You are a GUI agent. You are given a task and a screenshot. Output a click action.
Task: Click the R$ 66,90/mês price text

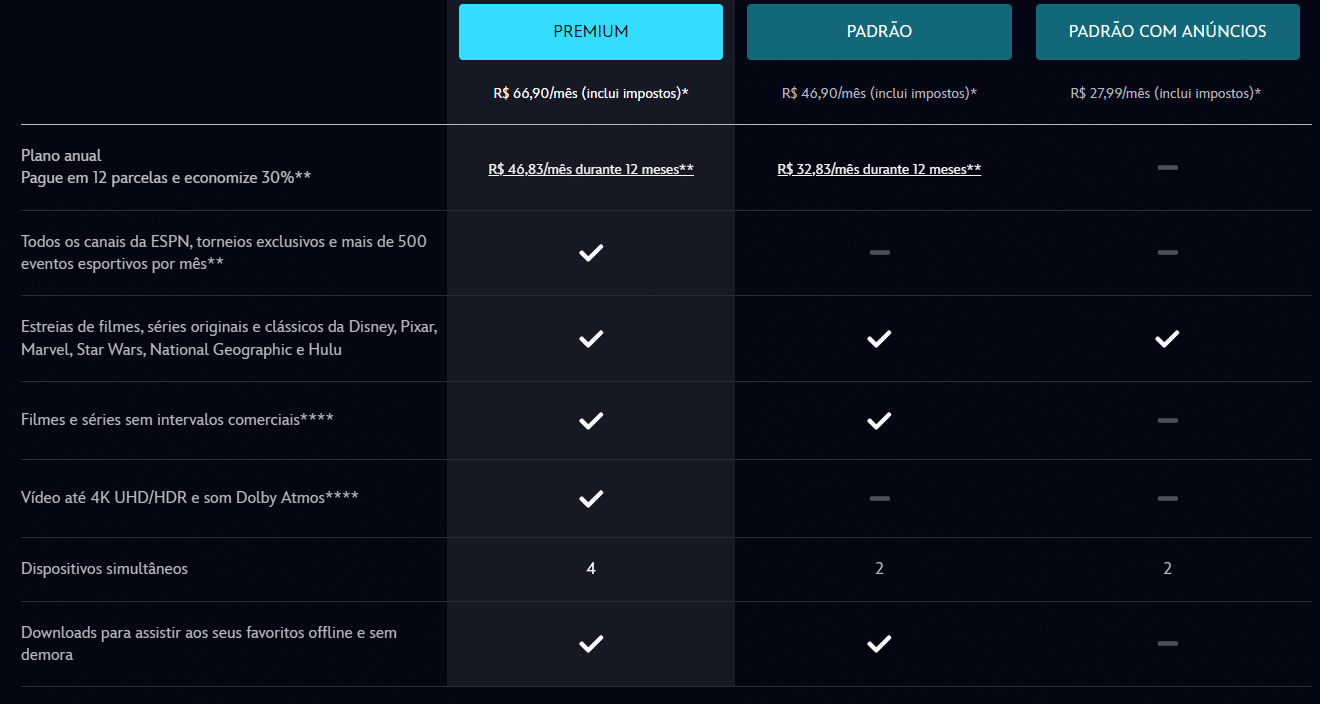[x=590, y=93]
